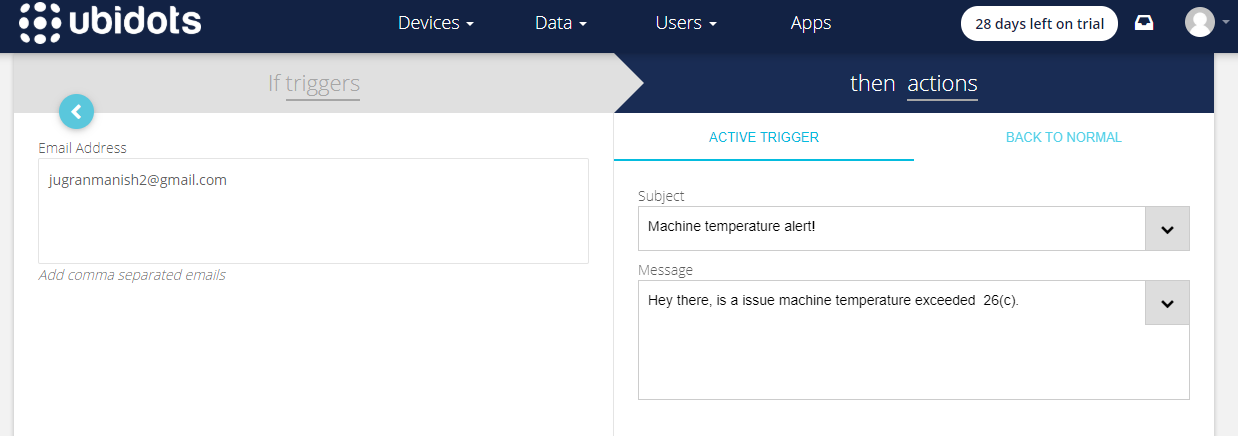Switch to Back to Normal tab
1238x436 pixels.
(x=1064, y=137)
